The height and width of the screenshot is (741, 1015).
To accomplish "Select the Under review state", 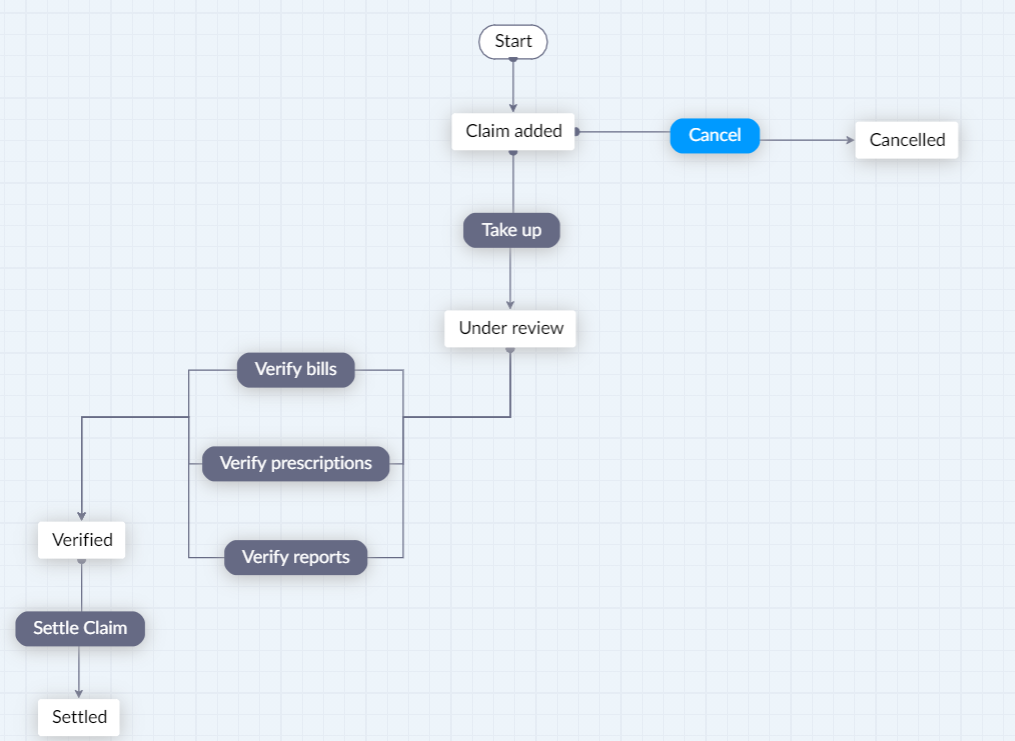I will 510,328.
